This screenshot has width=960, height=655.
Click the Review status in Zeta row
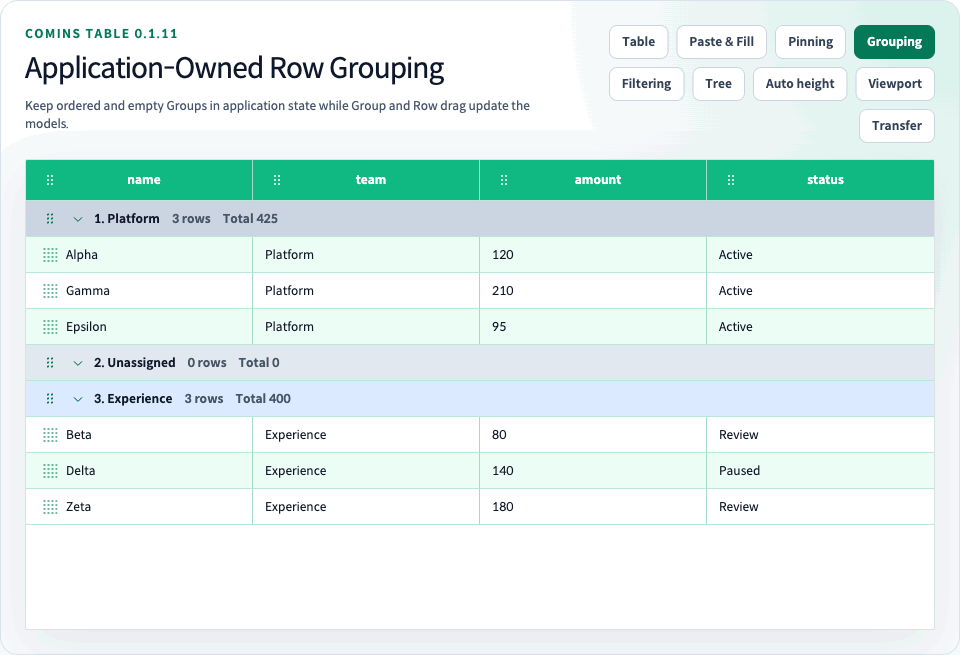[x=820, y=507]
